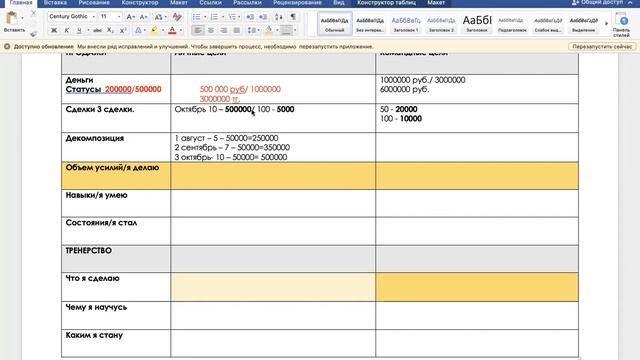This screenshot has height=360, width=640.
Task: Apply the Заголовок 1 style
Action: [406, 24]
